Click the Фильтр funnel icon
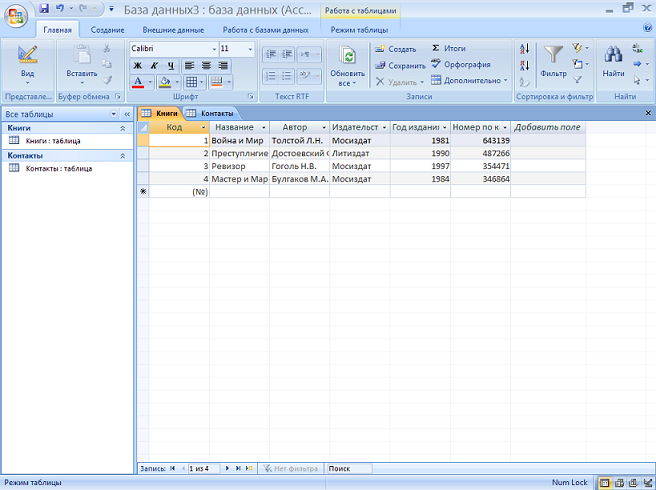This screenshot has height=490, width=656. 554,56
